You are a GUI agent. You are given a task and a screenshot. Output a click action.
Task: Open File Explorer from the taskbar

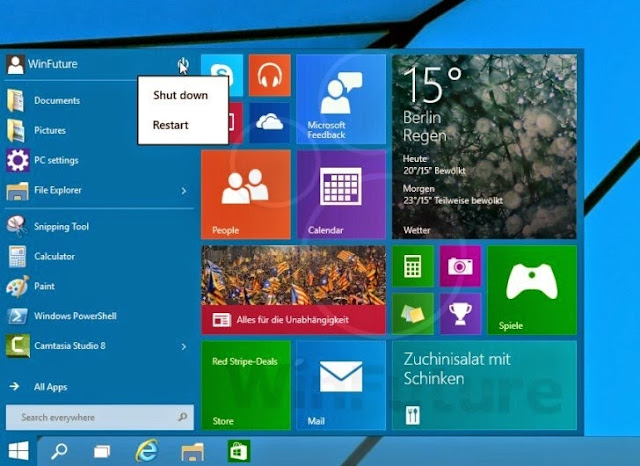193,451
